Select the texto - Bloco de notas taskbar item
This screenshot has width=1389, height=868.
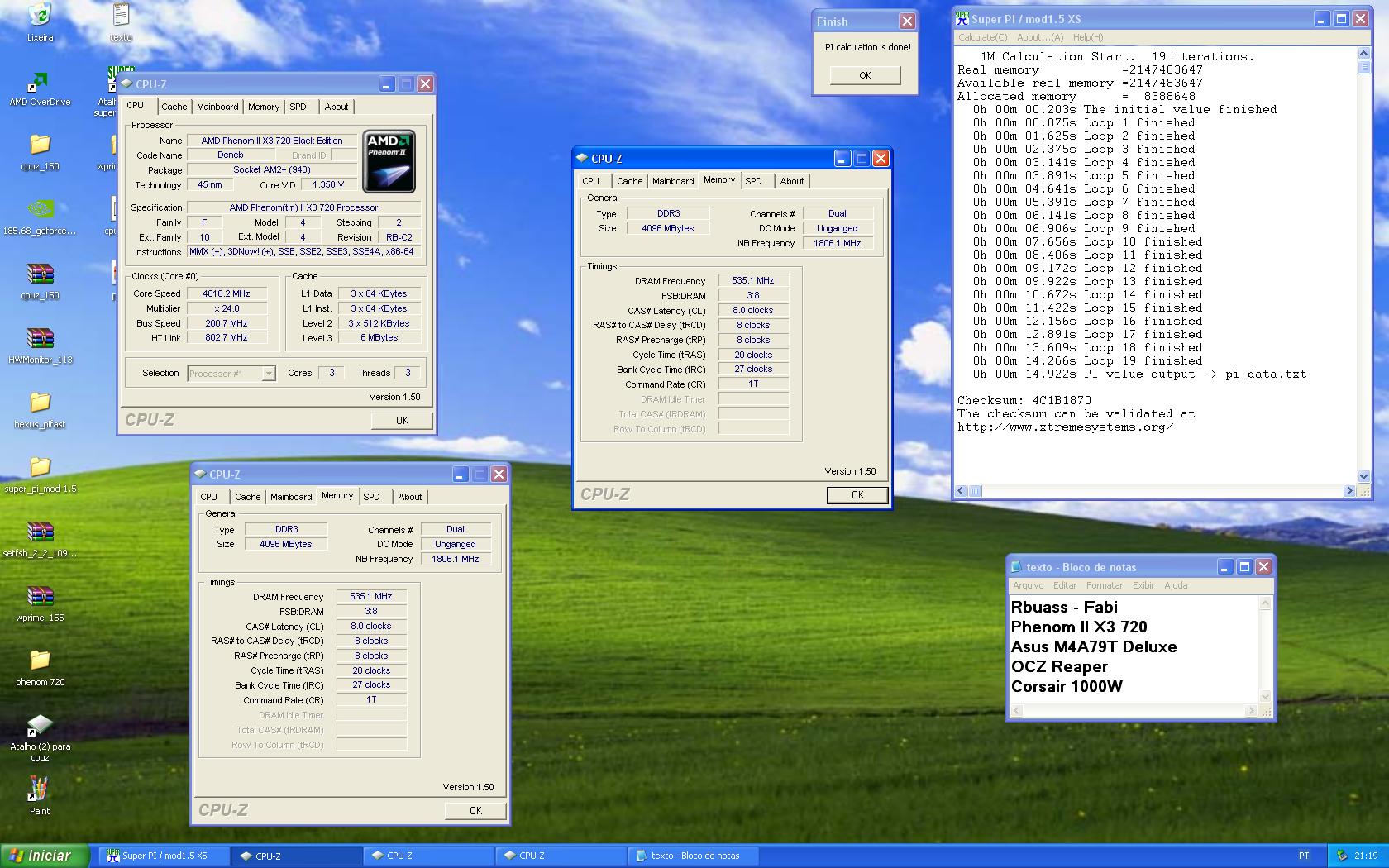(693, 856)
